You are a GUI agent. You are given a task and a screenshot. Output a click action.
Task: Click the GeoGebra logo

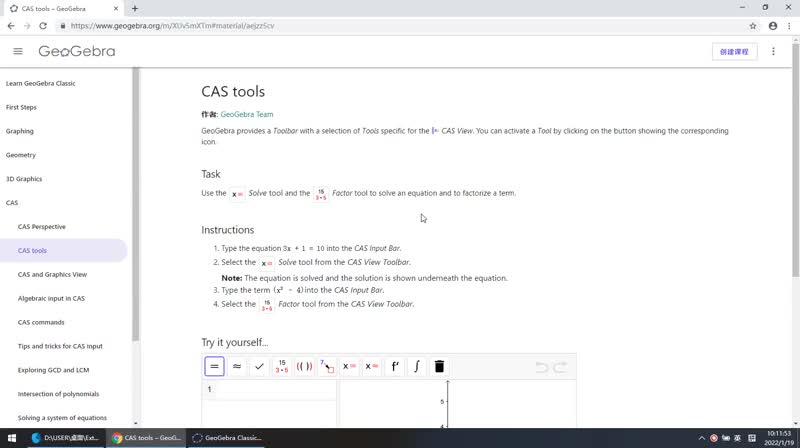pos(77,51)
